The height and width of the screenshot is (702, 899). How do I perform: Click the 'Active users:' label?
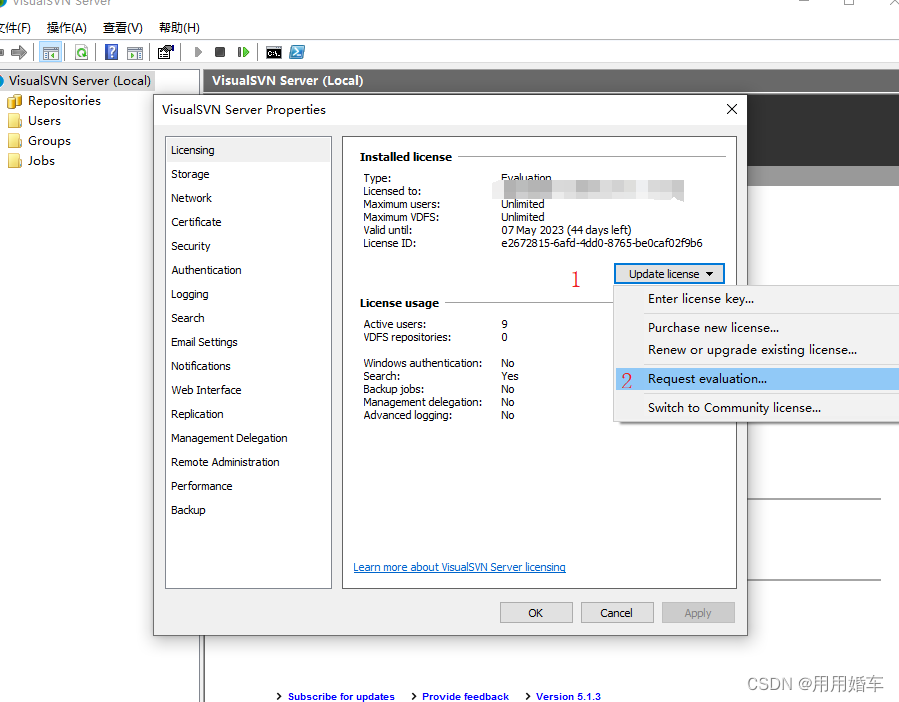tap(394, 324)
